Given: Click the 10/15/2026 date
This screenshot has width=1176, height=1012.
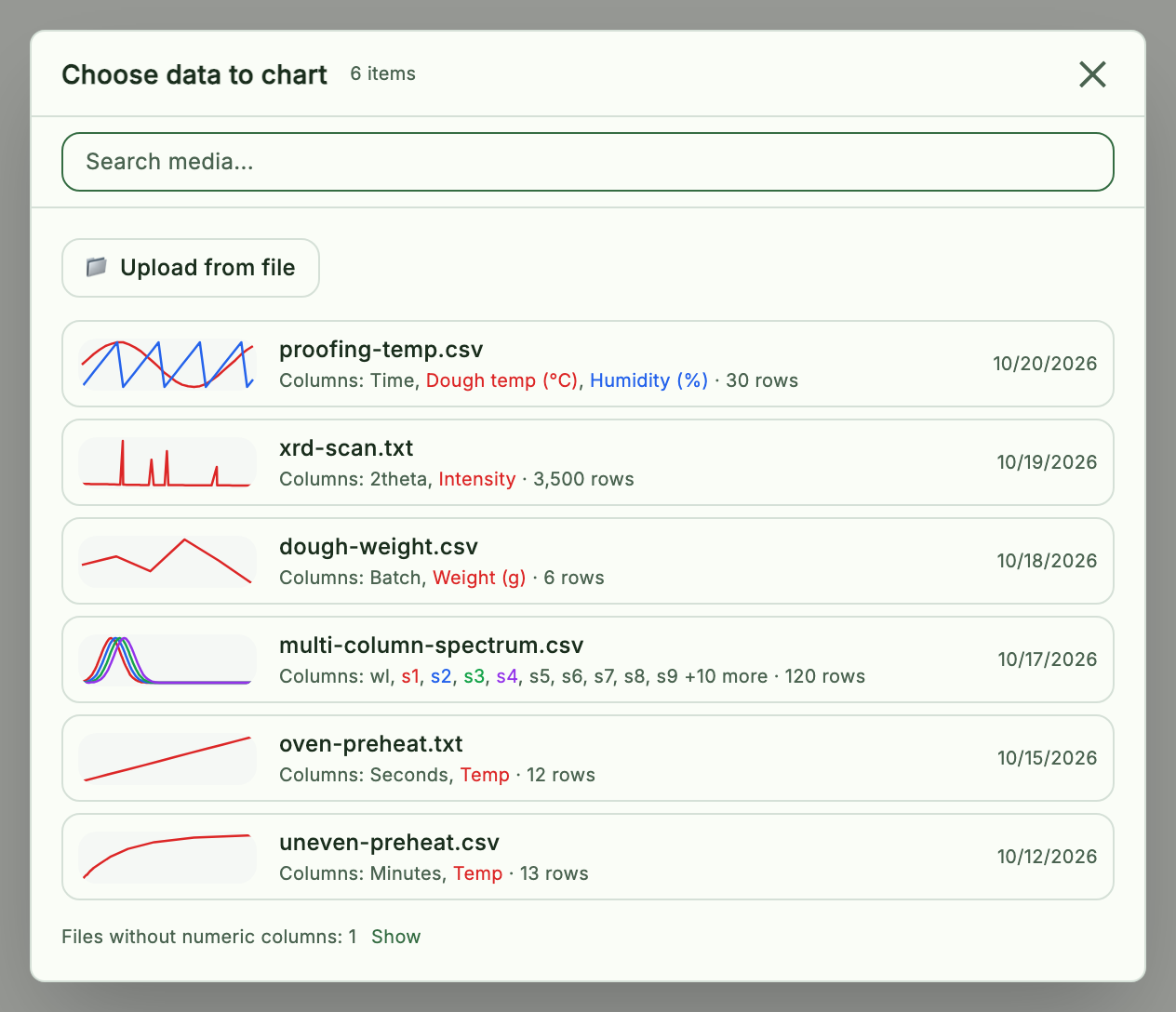Looking at the screenshot, I should pyautogui.click(x=1048, y=758).
